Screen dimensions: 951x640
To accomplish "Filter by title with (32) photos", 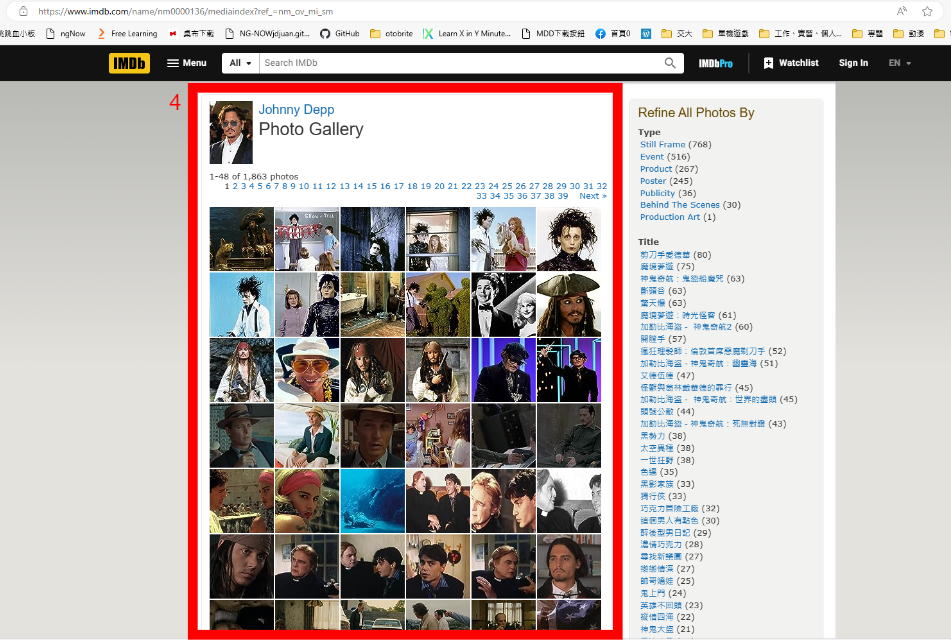I will [669, 508].
